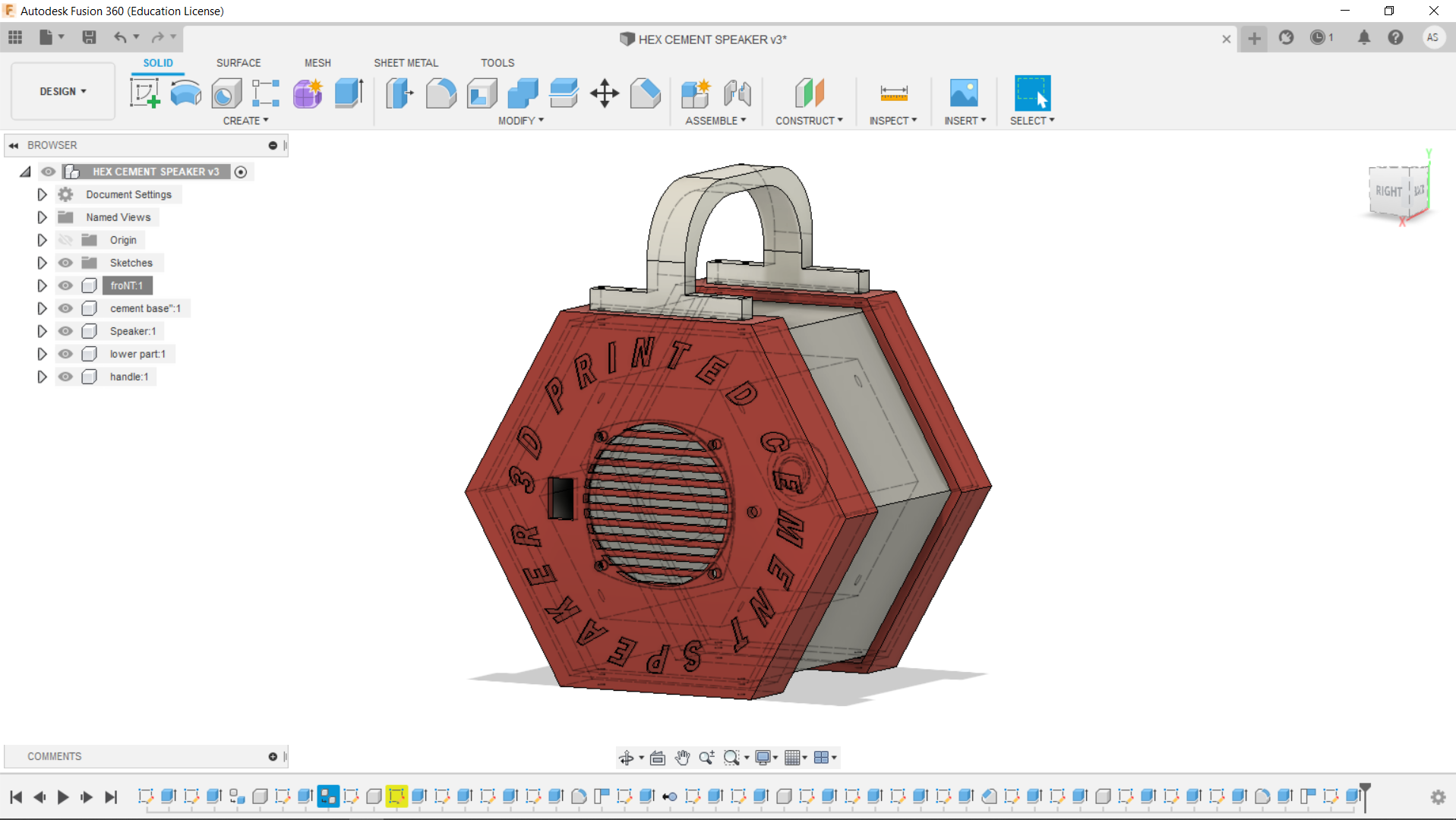1456x820 pixels.
Task: Switch to the SHEET METAL tab
Action: (x=406, y=63)
